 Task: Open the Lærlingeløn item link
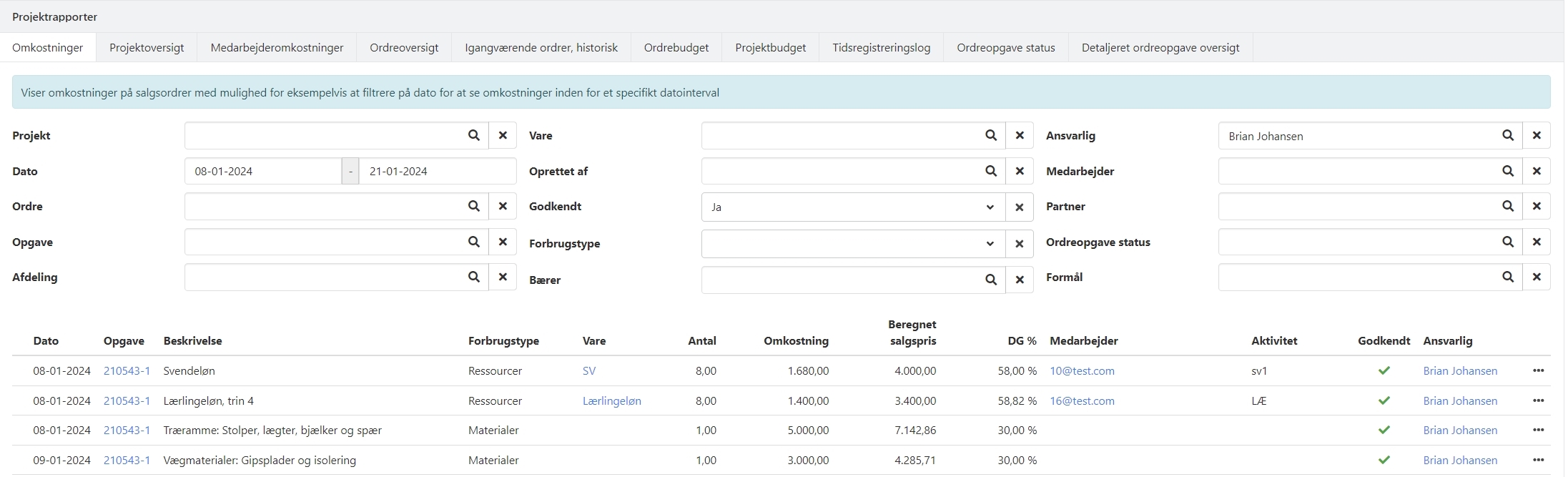612,400
